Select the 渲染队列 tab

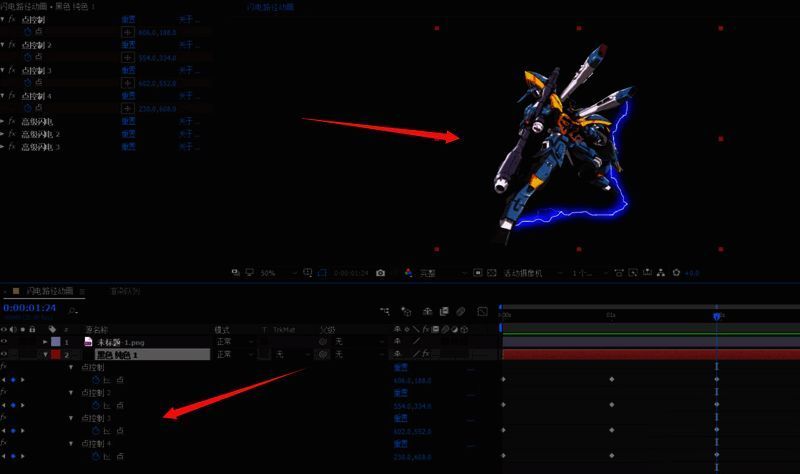coord(125,291)
